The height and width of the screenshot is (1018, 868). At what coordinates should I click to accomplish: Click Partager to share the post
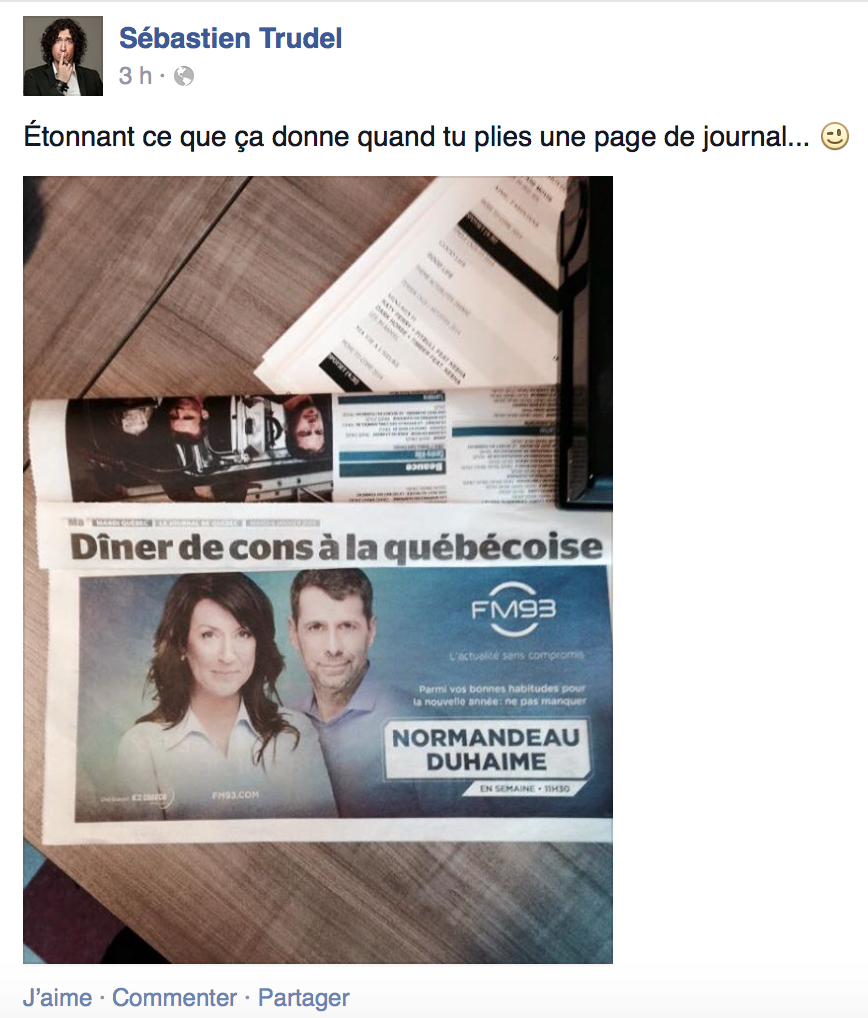tap(304, 997)
